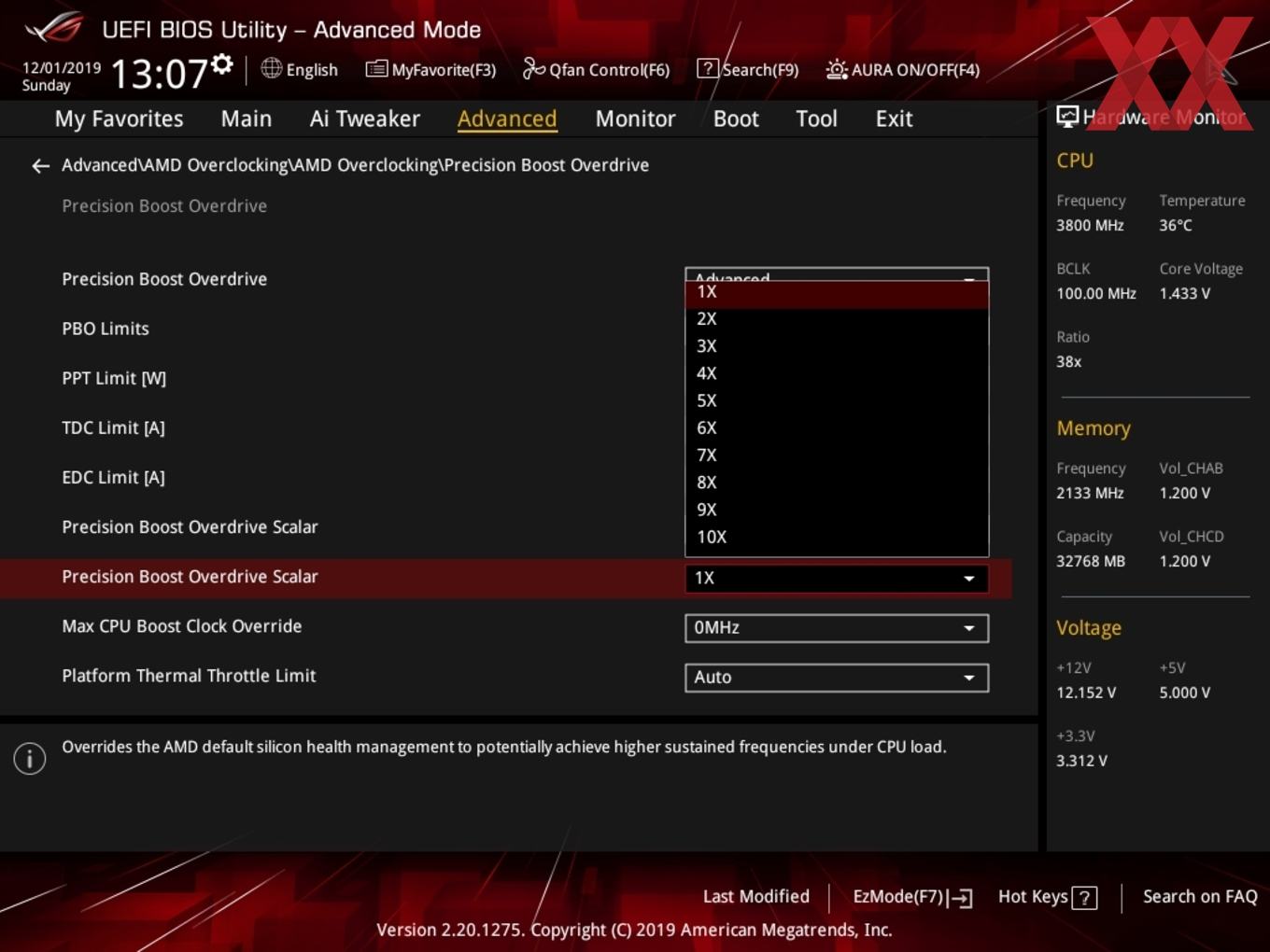This screenshot has height=952, width=1270.
Task: Click the AURA light icon
Action: coord(837,69)
